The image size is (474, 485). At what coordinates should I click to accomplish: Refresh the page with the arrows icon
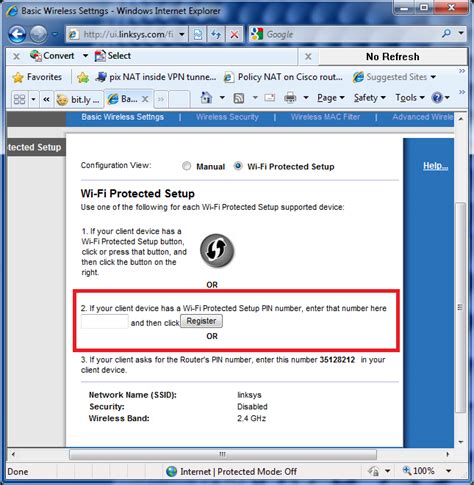[x=216, y=34]
